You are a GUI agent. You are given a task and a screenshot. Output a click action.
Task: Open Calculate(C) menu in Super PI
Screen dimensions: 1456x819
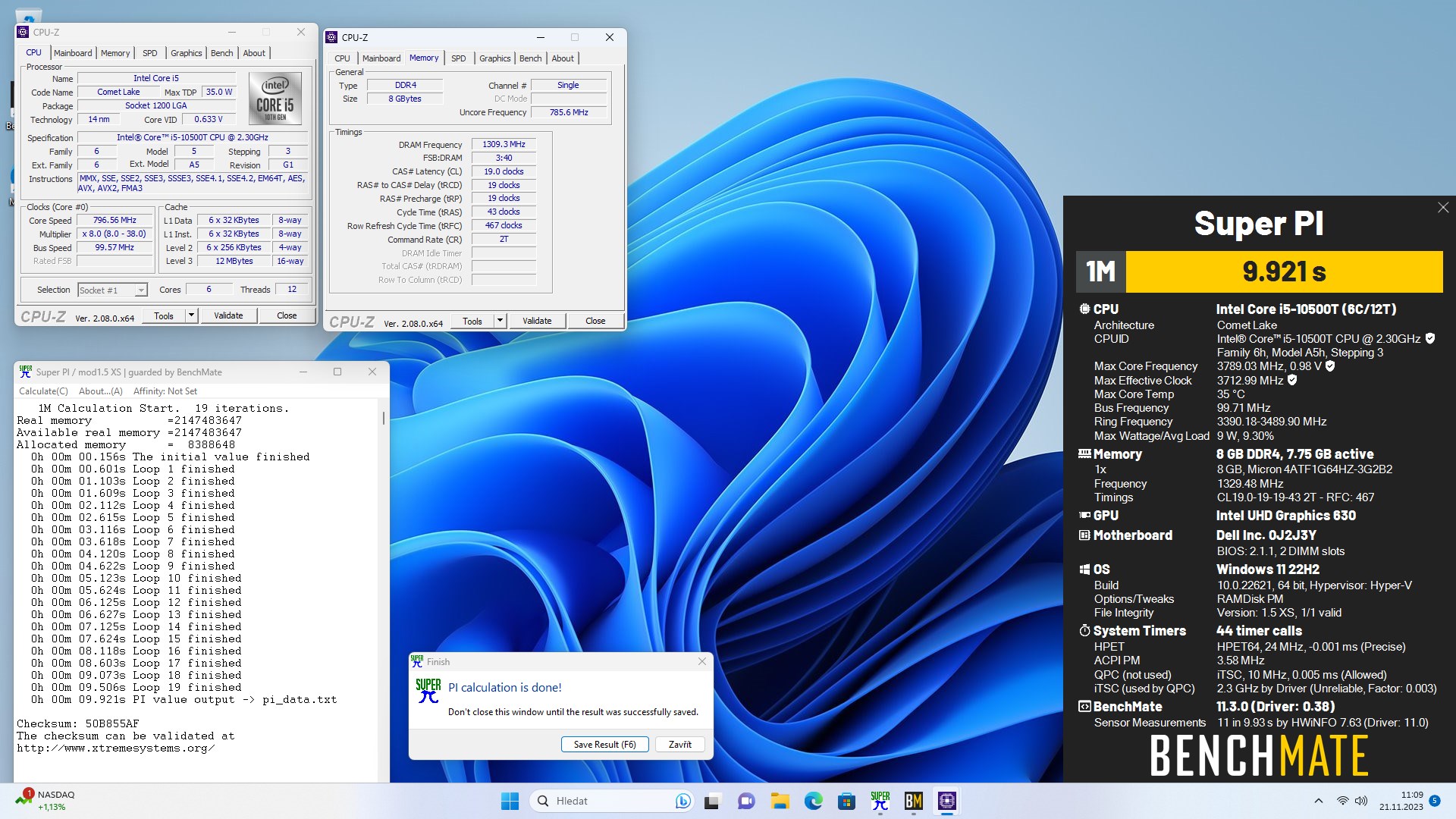[x=43, y=391]
